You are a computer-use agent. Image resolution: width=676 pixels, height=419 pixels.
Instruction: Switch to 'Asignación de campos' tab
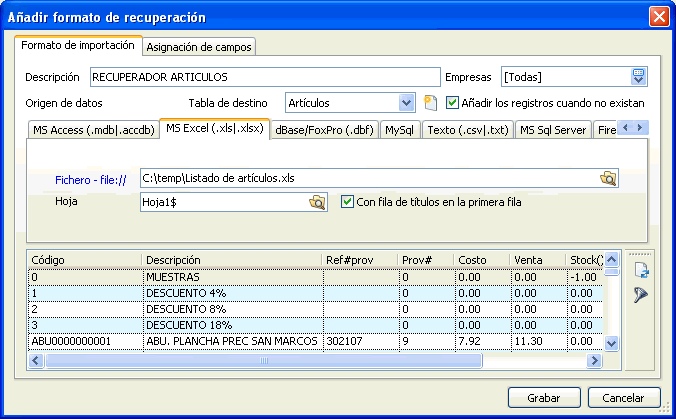click(x=199, y=47)
